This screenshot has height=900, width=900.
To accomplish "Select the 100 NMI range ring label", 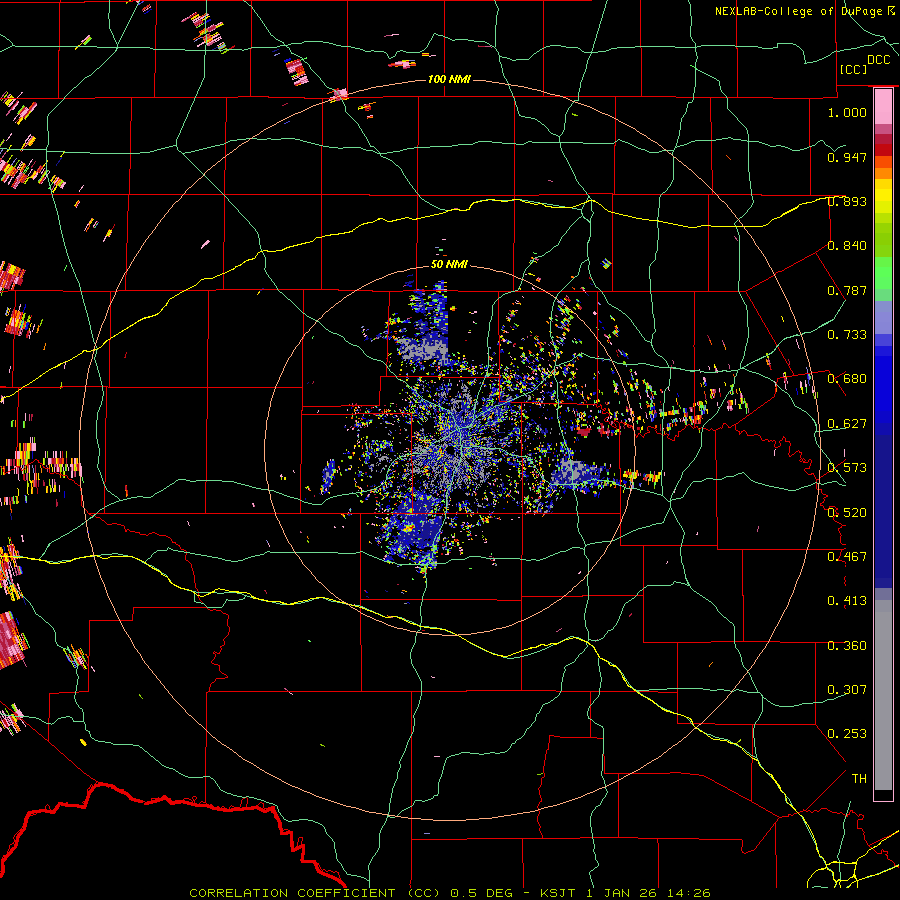I will [x=449, y=79].
